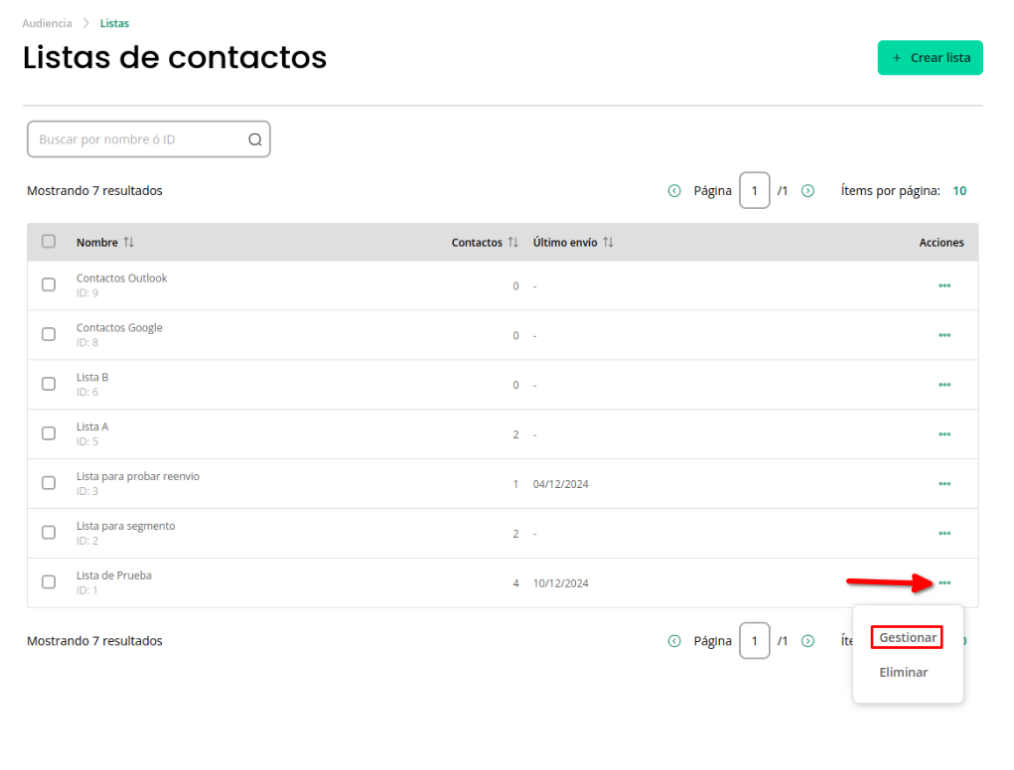Focus the Buscar por nombre ó ID field
1014x770 pixels.
pos(149,139)
